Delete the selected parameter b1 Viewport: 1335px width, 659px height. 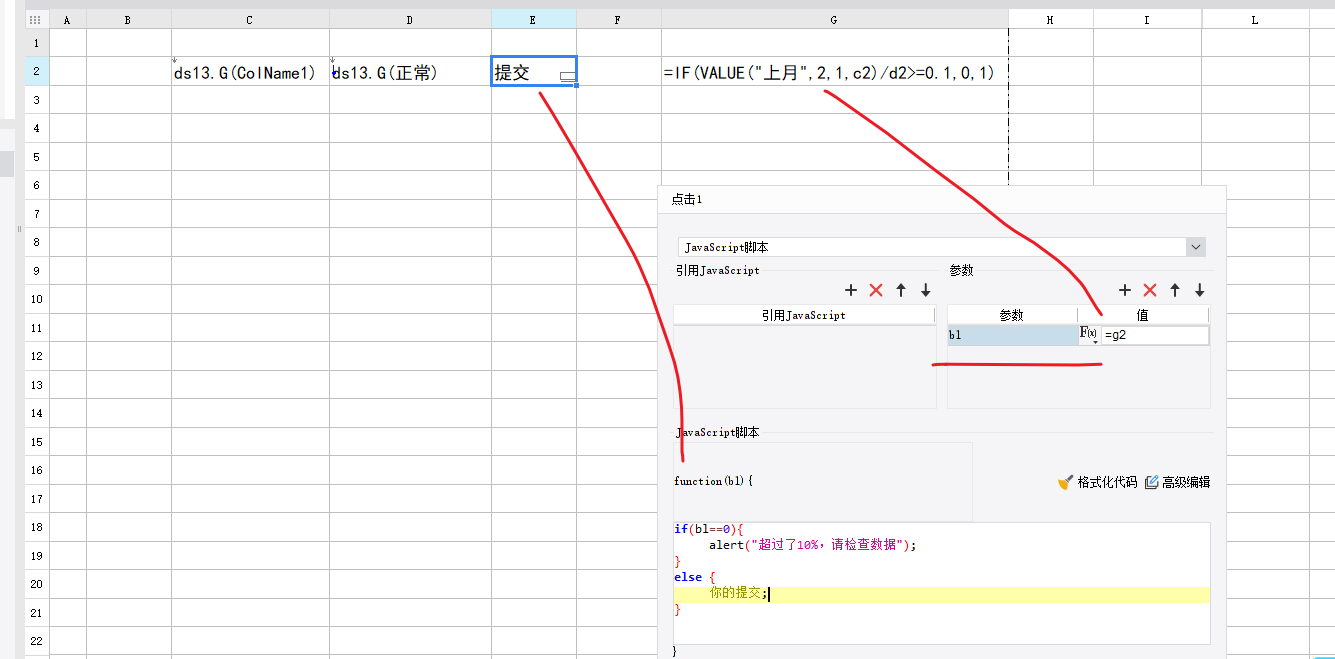point(1150,290)
